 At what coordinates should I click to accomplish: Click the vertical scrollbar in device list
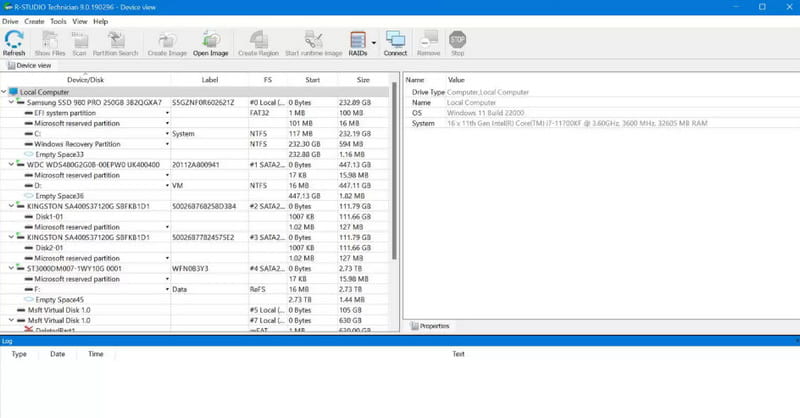tap(394, 171)
